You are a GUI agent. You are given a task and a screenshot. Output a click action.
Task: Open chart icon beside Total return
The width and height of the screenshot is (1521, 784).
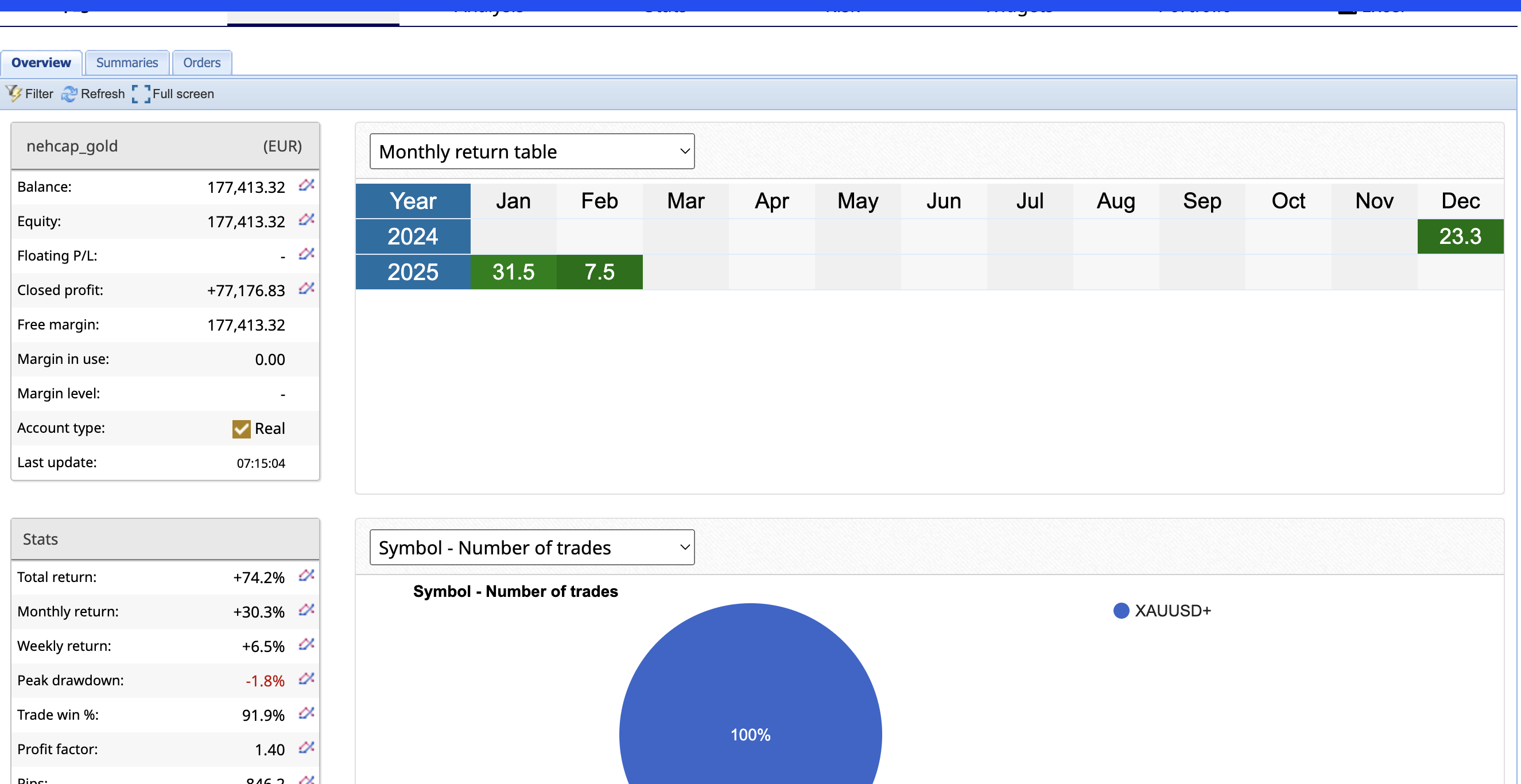(306, 576)
